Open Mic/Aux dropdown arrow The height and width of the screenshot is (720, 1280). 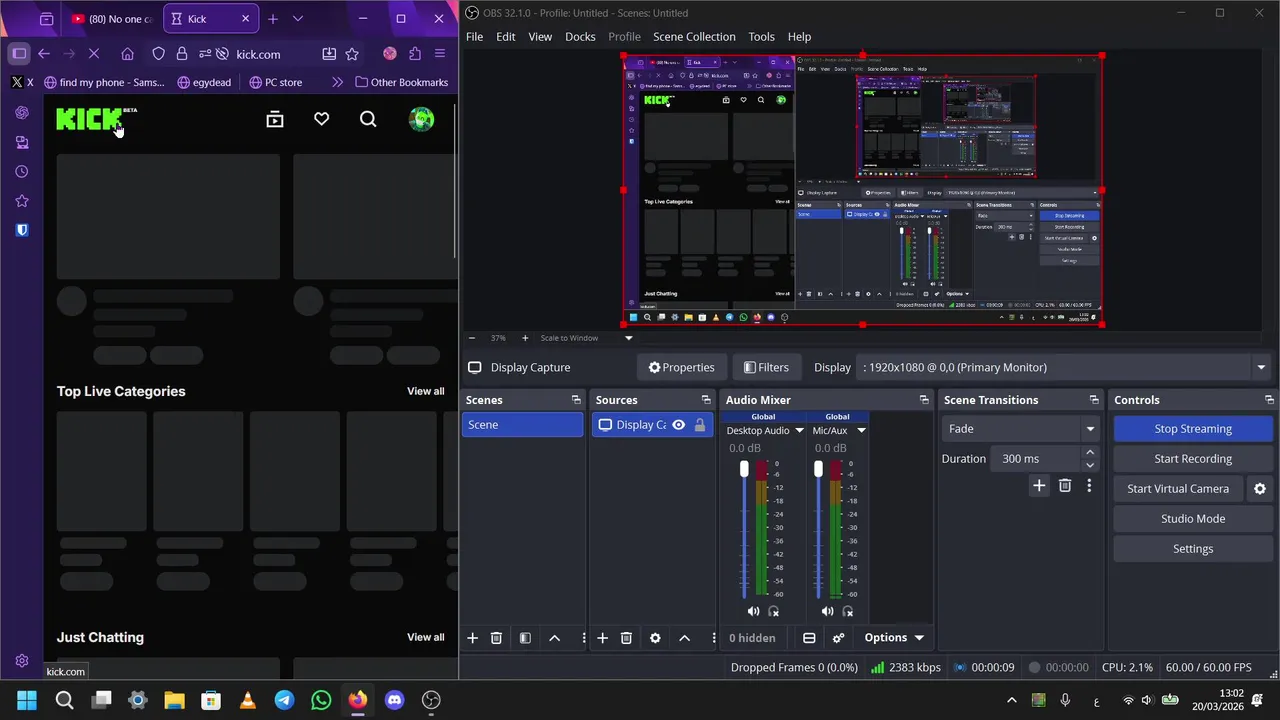click(x=861, y=431)
